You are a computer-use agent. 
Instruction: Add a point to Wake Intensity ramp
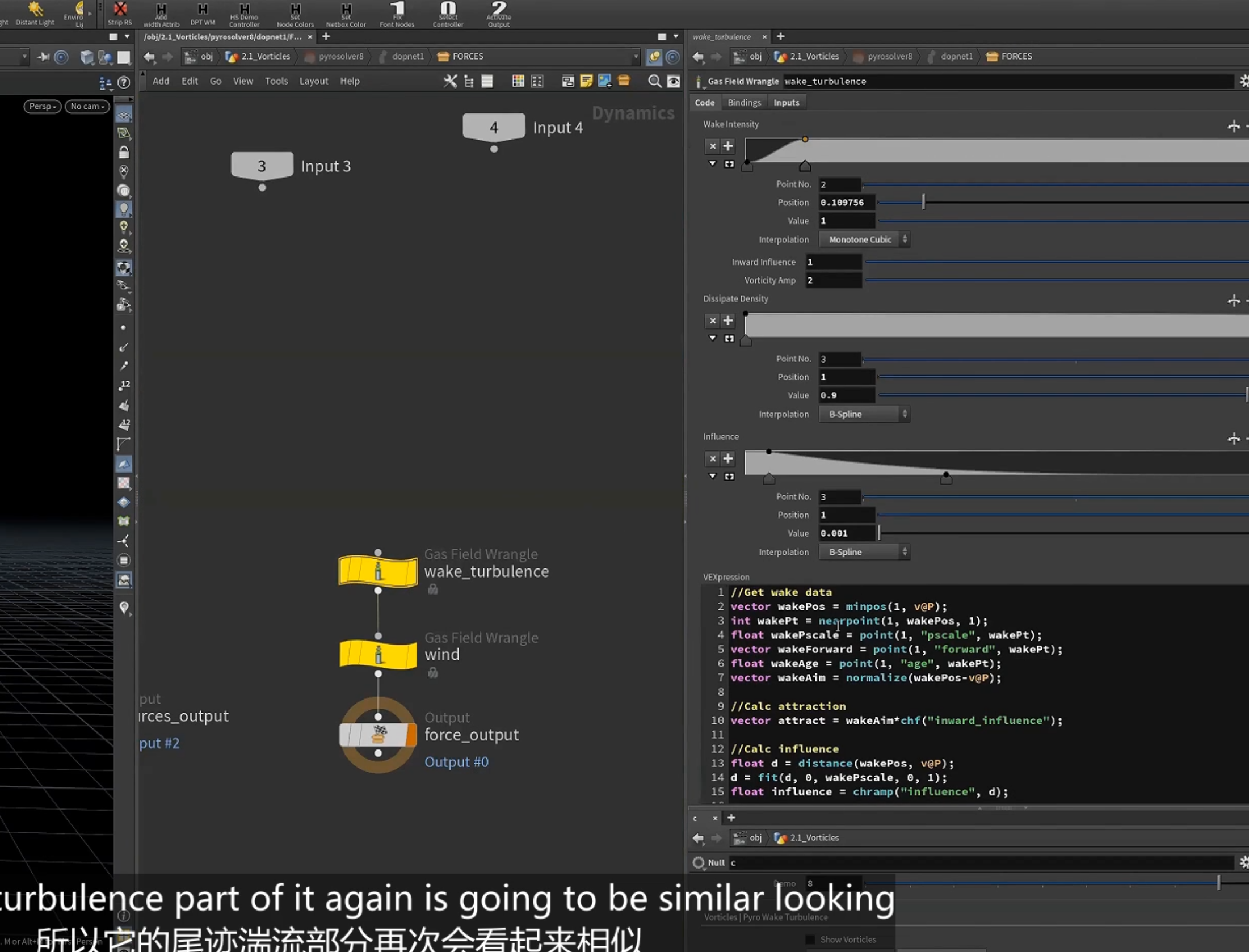[728, 146]
